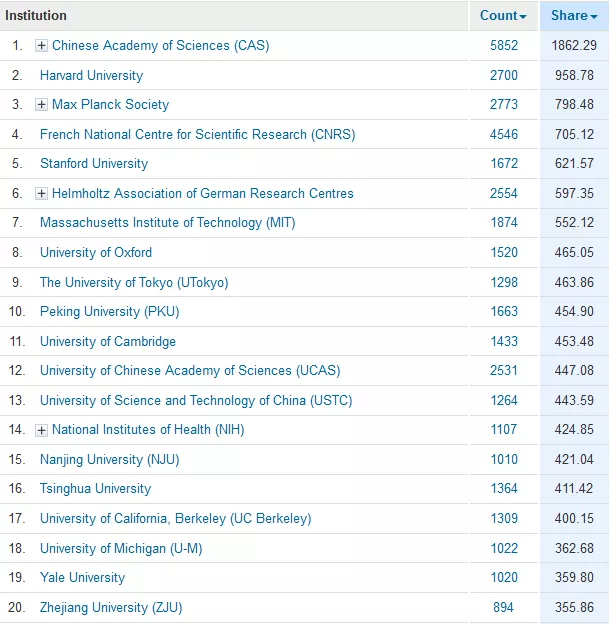Sort the table by Count column
Image resolution: width=610 pixels, height=624 pixels.
503,16
